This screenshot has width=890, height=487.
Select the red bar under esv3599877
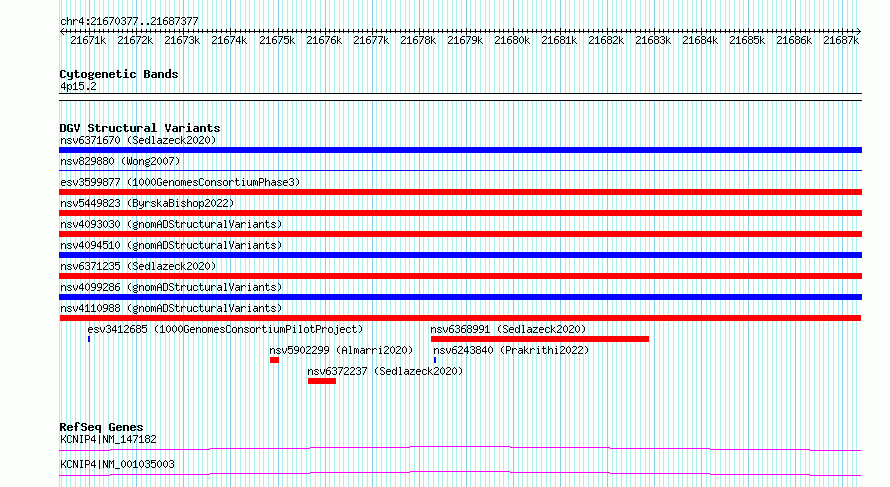click(460, 192)
